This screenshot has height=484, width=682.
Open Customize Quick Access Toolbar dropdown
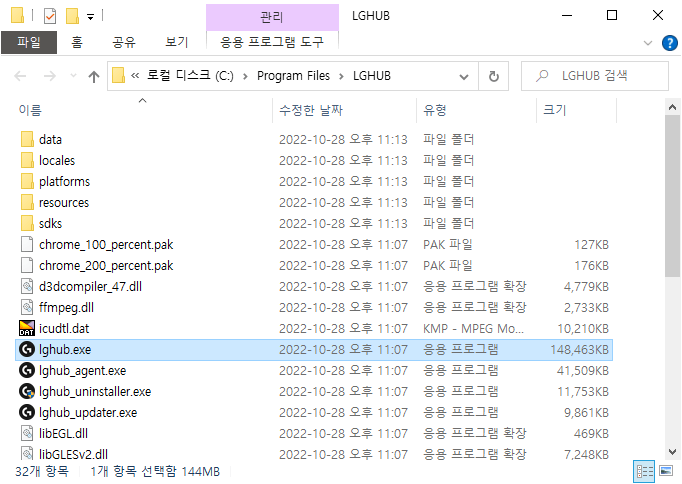(x=90, y=17)
